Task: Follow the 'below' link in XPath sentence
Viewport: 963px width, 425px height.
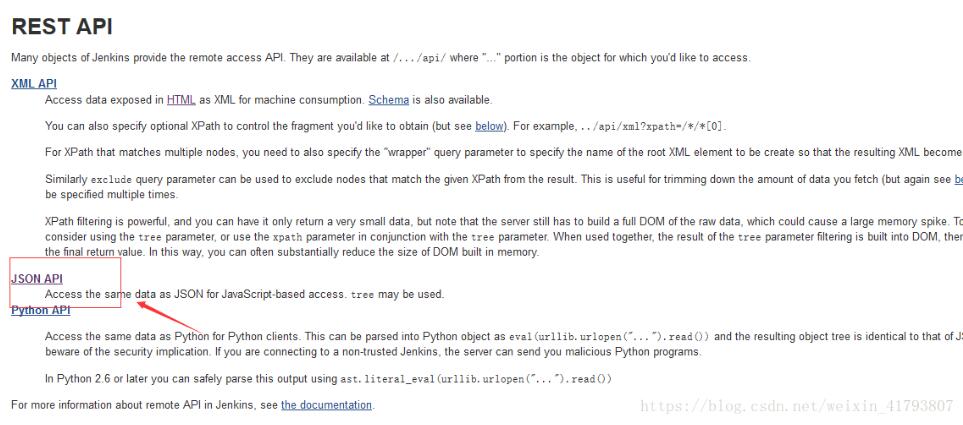Action: tap(489, 126)
